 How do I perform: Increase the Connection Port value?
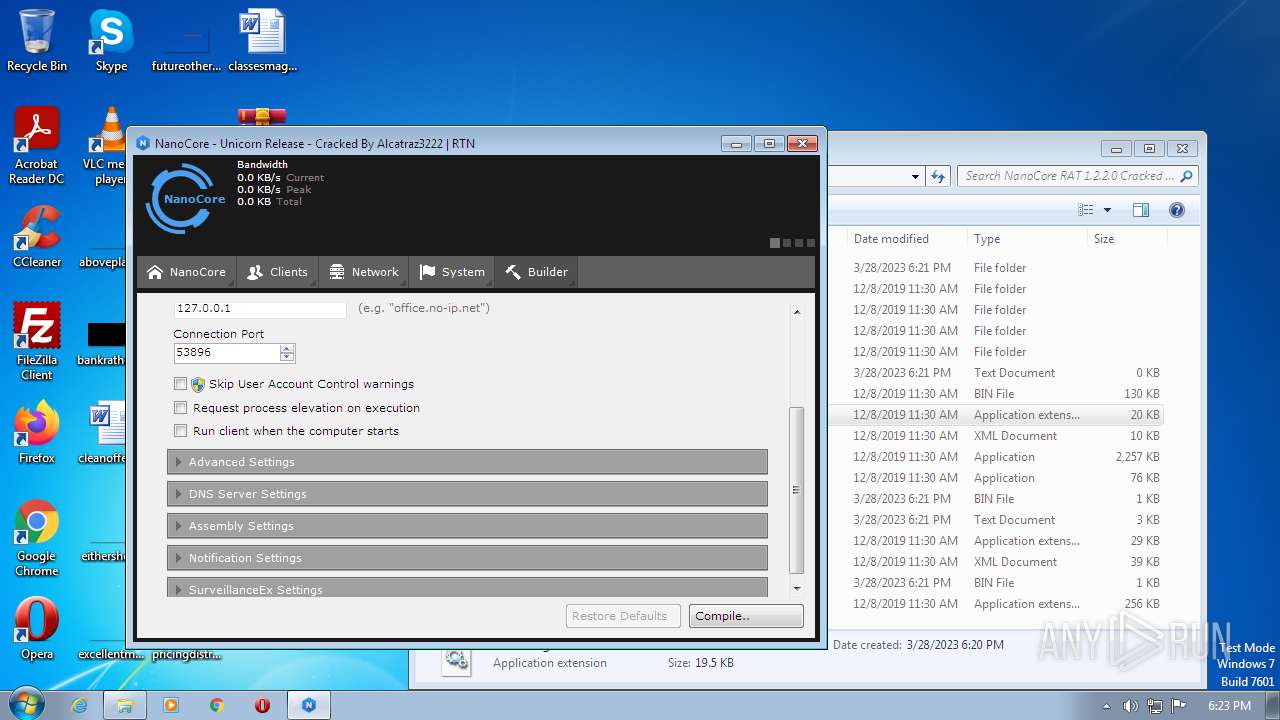pyautogui.click(x=287, y=348)
